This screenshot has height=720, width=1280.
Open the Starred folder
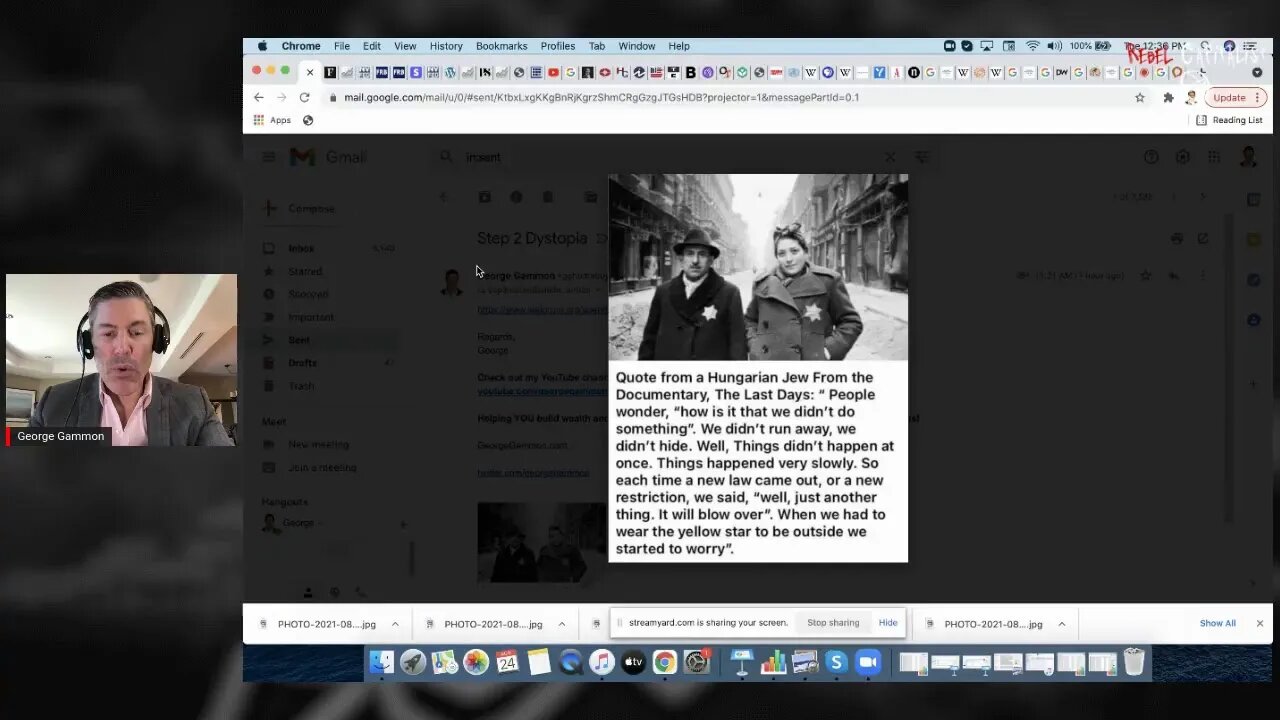pyautogui.click(x=305, y=271)
